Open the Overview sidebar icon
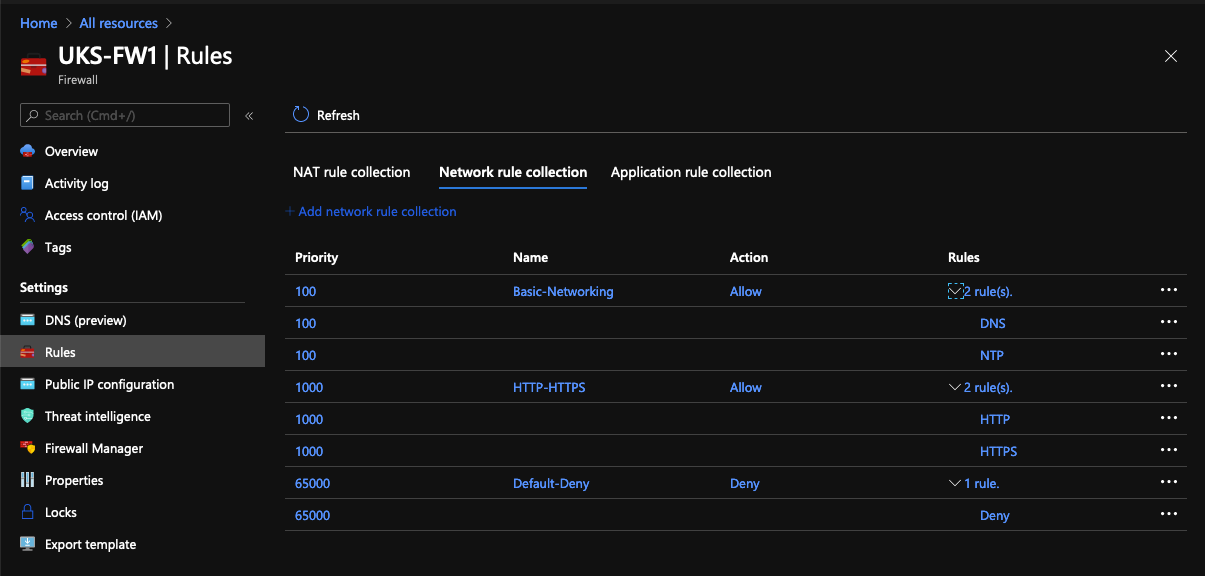Screen dimensions: 1205x576 click(x=28, y=151)
